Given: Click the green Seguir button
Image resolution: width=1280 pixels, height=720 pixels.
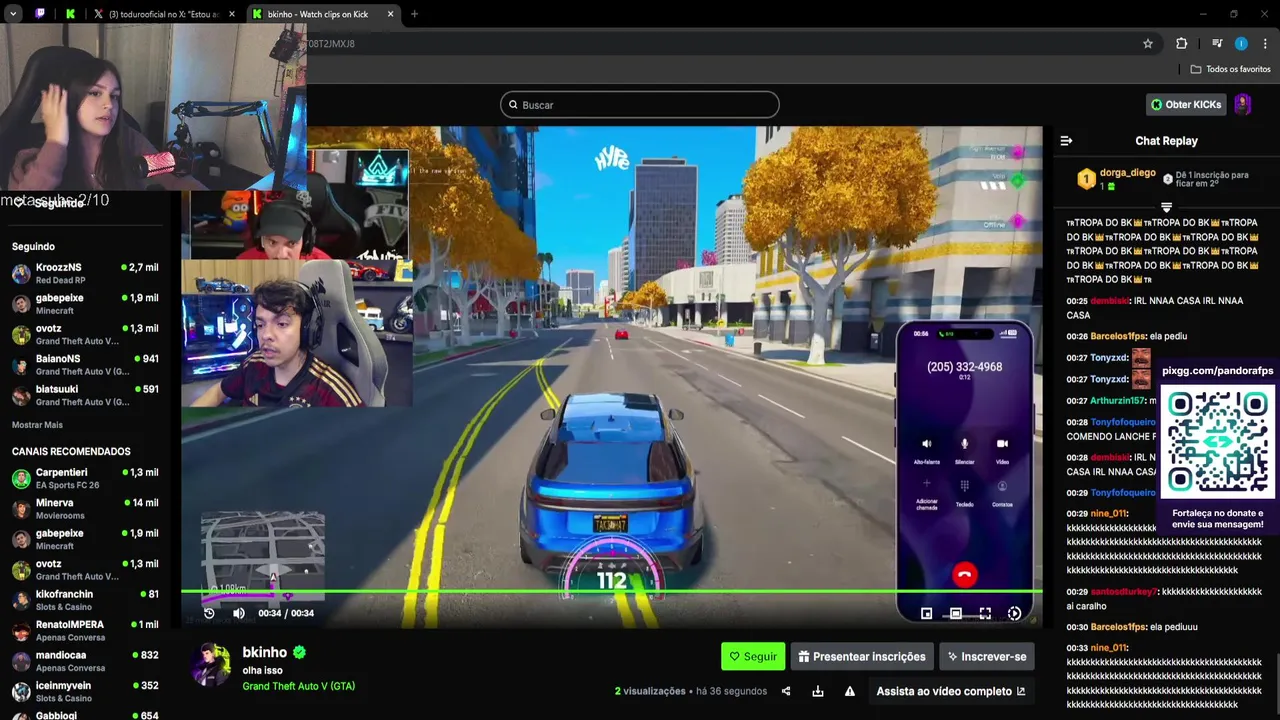Looking at the screenshot, I should [753, 656].
